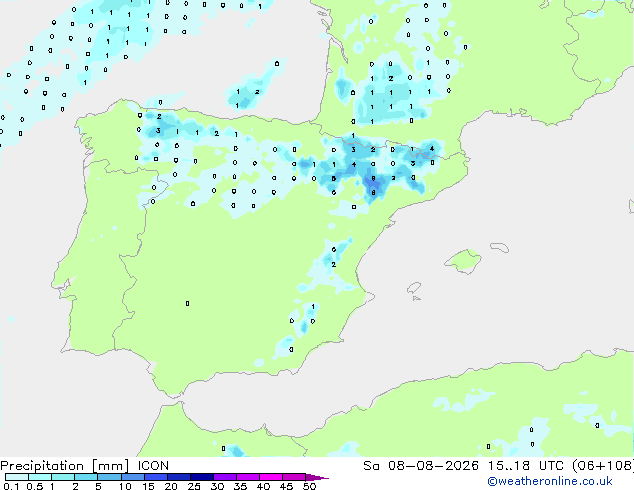Click Mallorca island on the map

click(463, 261)
